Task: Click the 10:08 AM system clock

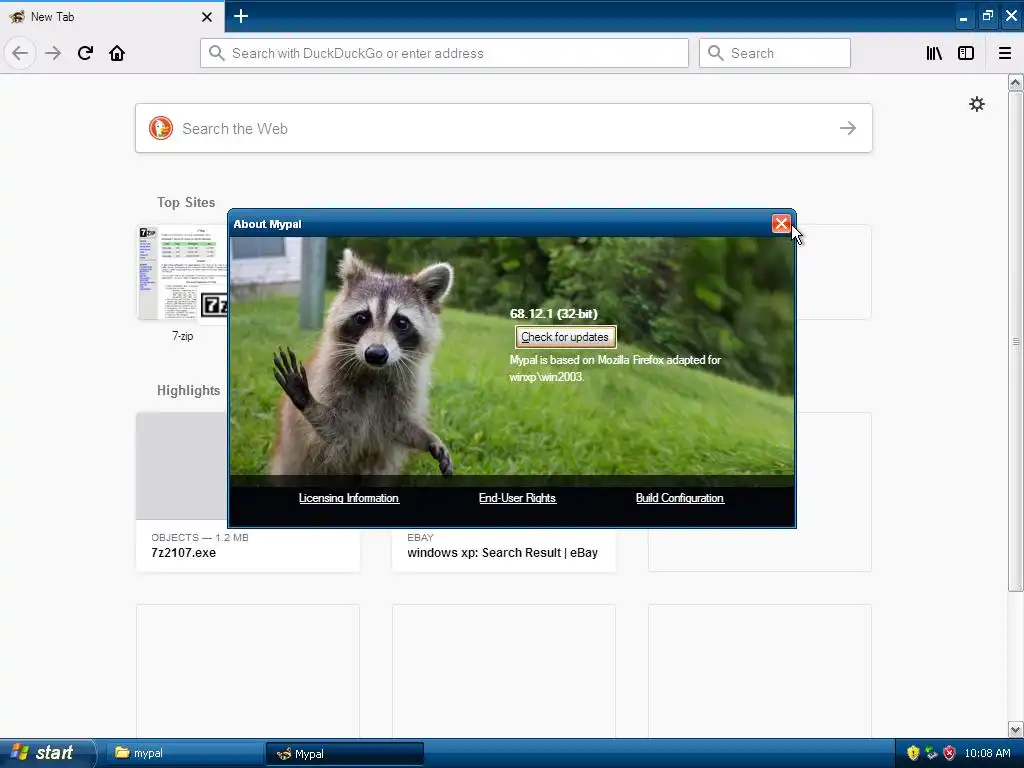Action: 987,753
